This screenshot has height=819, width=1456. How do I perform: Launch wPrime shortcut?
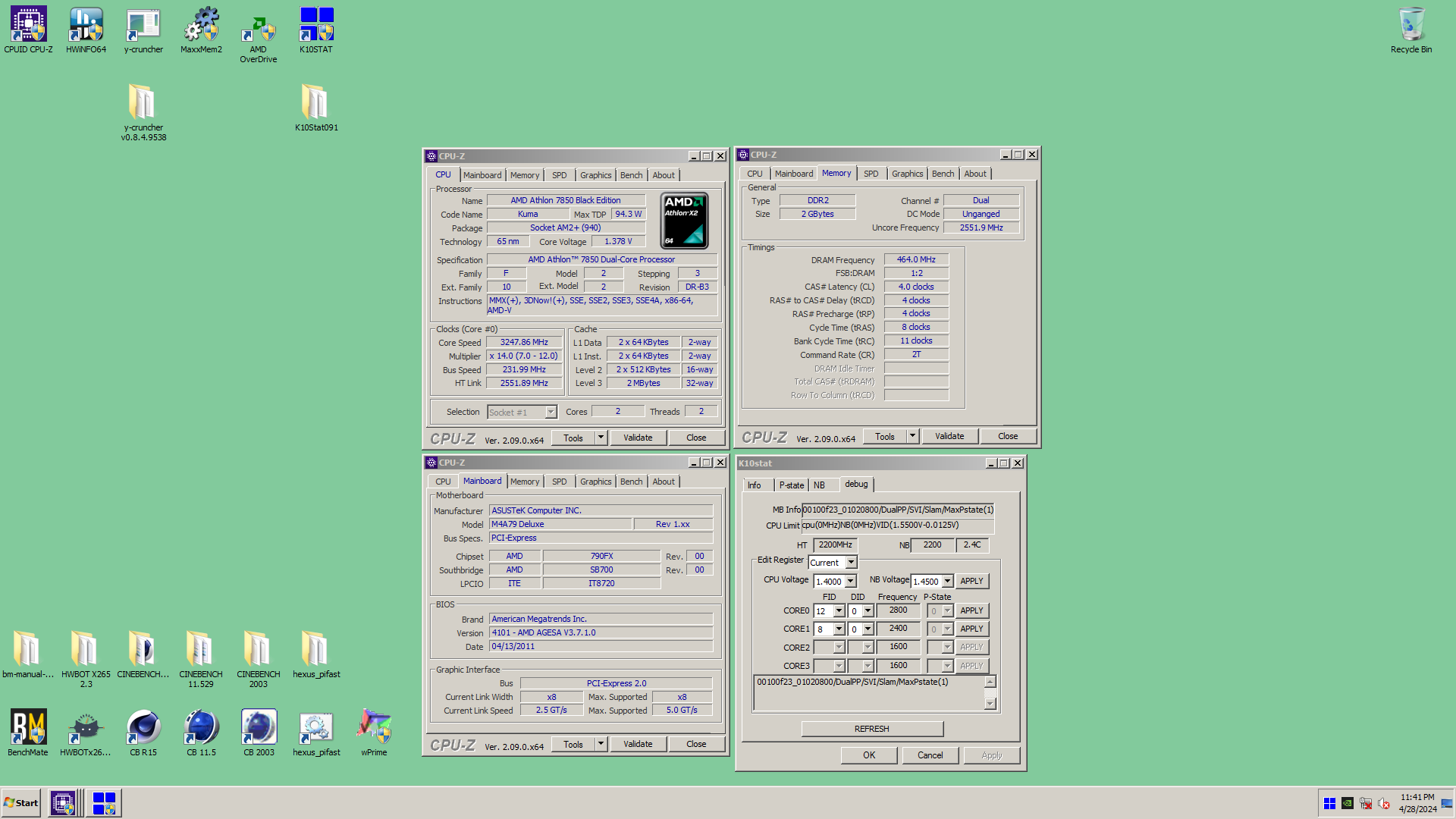(x=374, y=732)
